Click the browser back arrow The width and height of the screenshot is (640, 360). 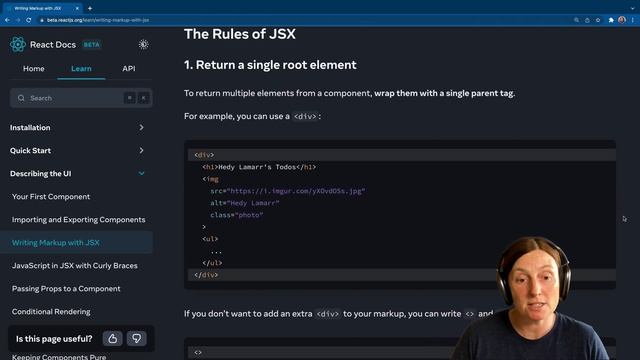point(7,20)
